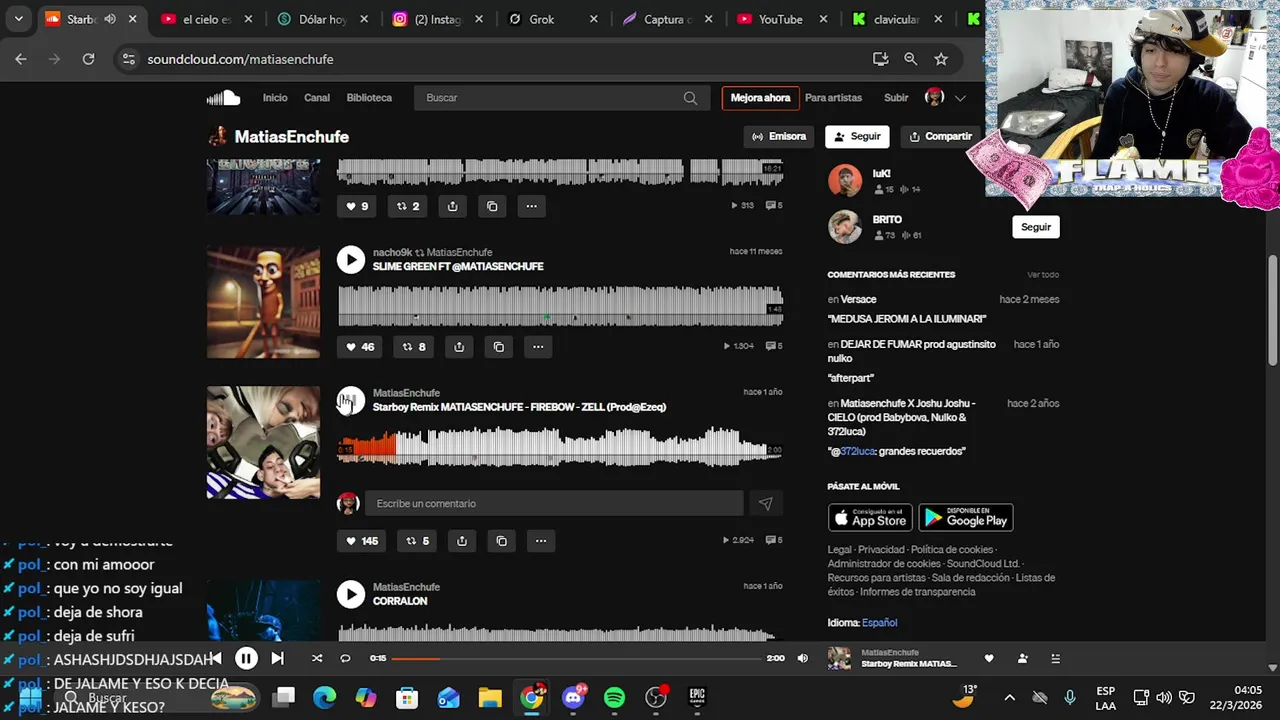Screen dimensions: 1280x720
Task: Seek within SLIME GREEN waveform
Action: tap(560, 306)
